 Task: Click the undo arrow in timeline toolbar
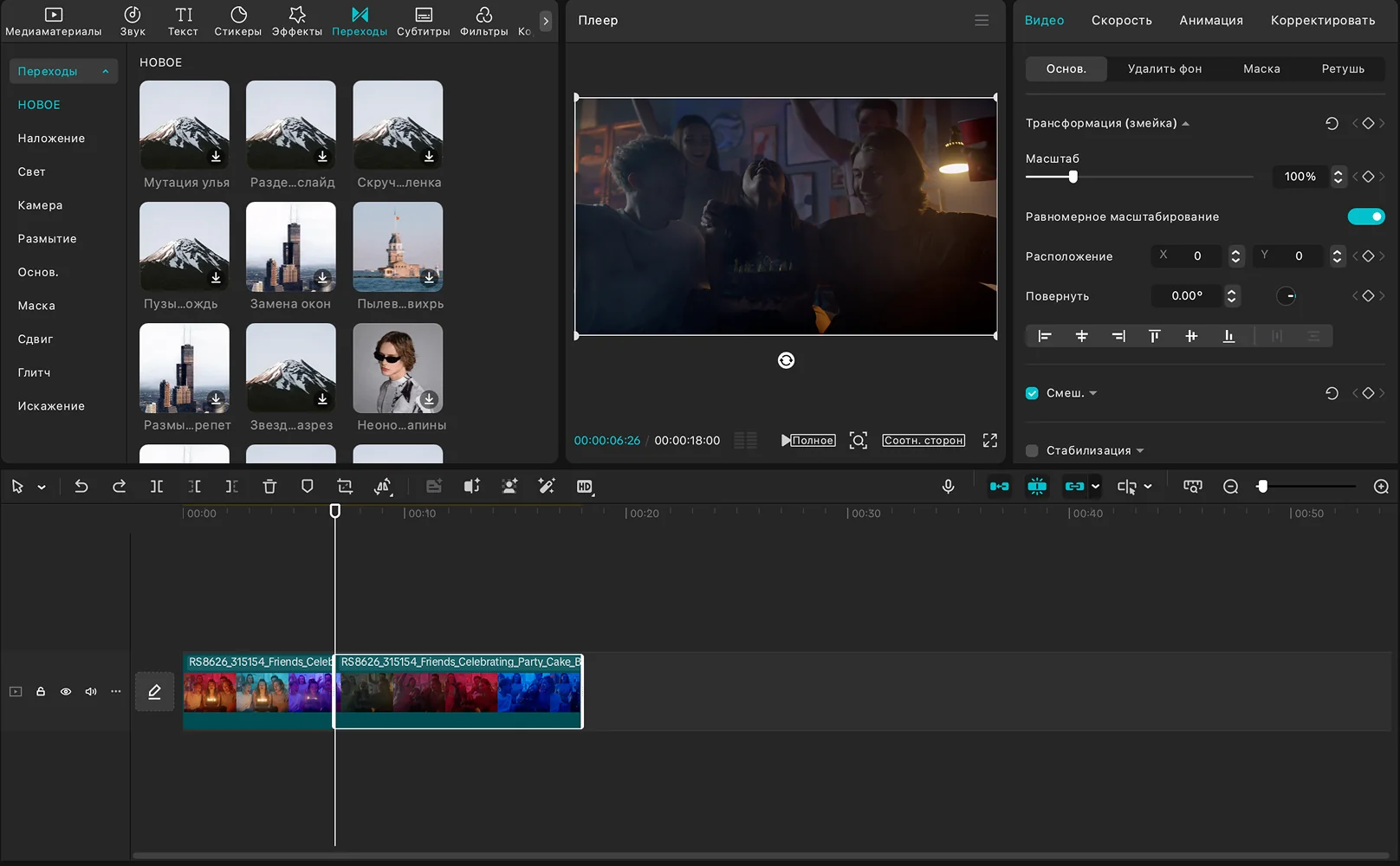click(81, 487)
